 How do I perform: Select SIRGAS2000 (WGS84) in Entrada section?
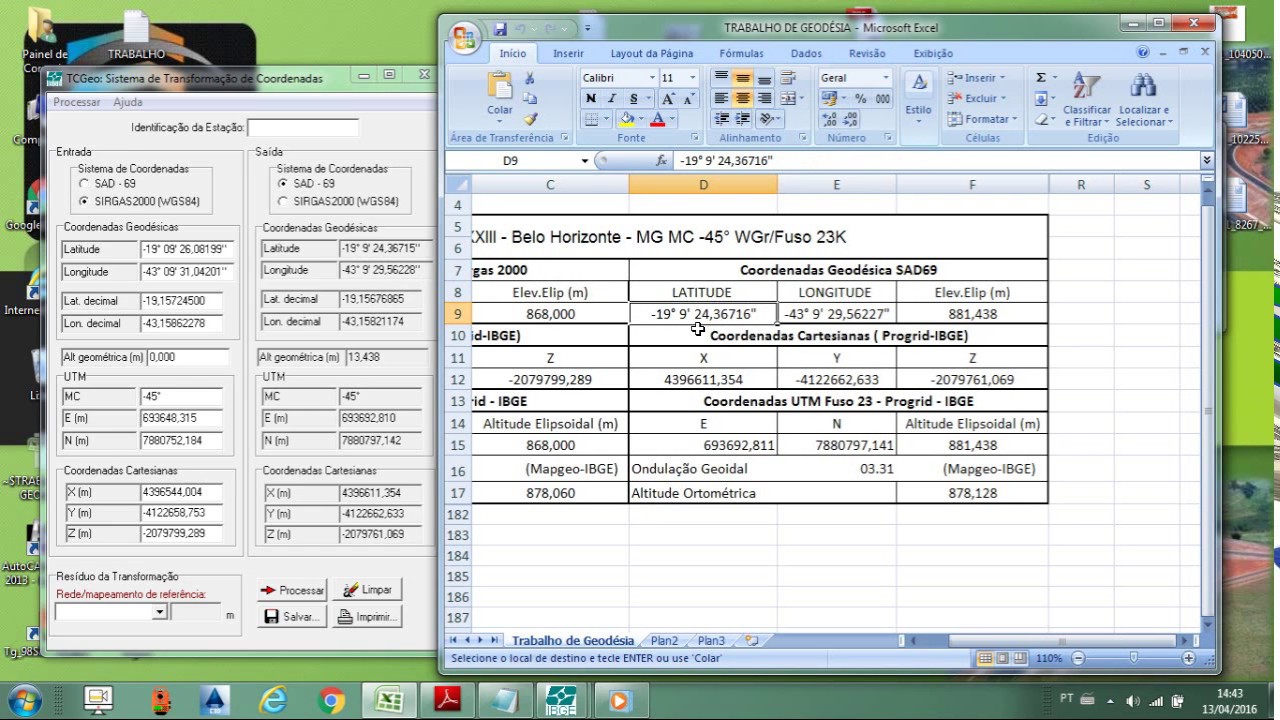[84, 201]
